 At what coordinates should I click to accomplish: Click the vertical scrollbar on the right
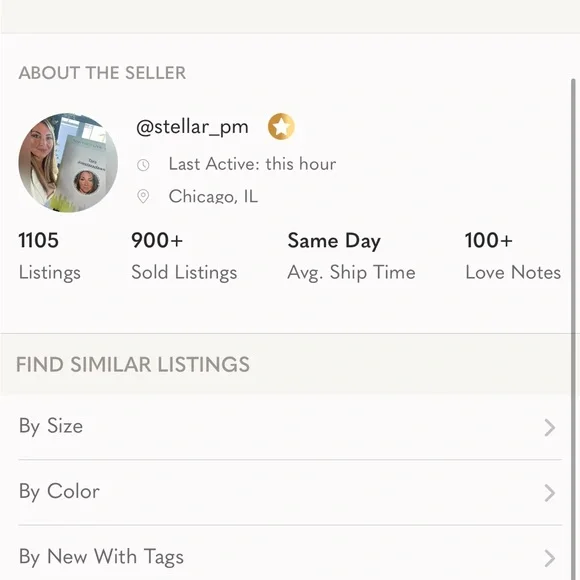573,329
